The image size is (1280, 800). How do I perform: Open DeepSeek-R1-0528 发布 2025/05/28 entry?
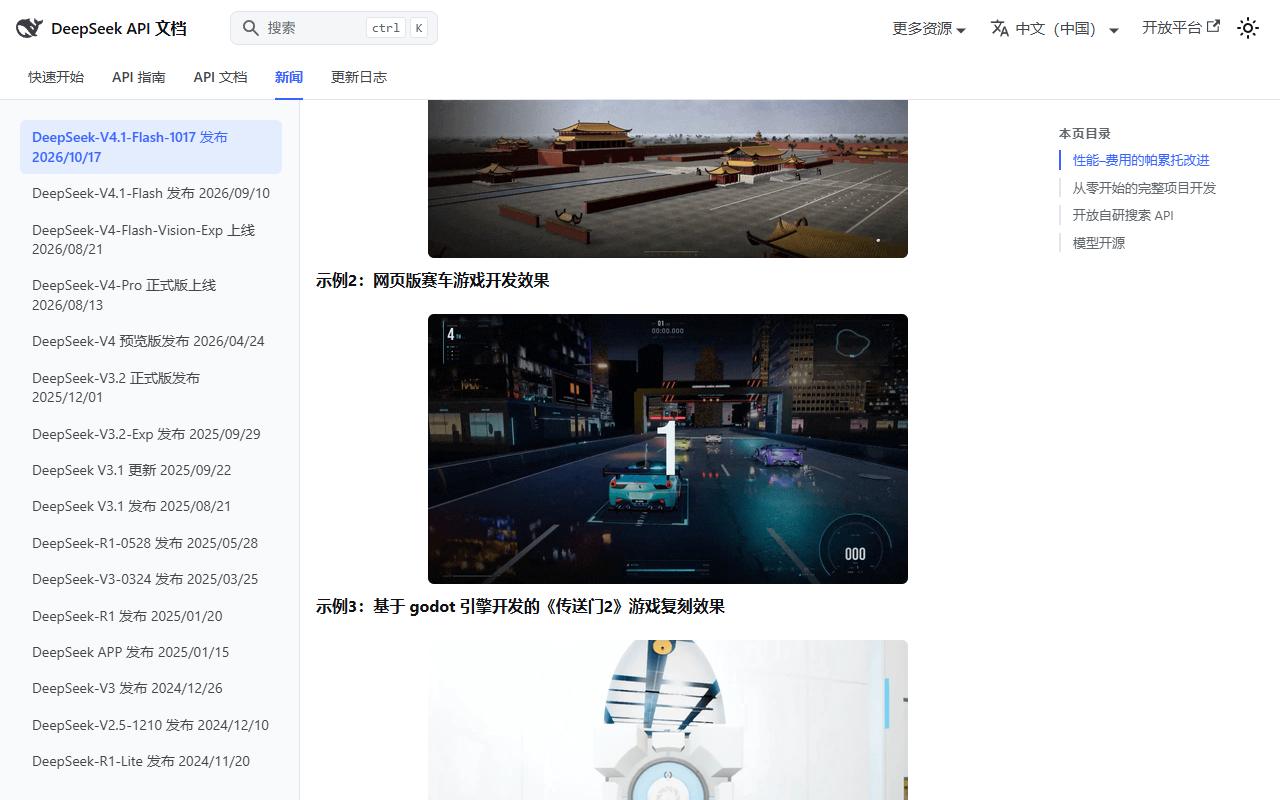point(151,543)
